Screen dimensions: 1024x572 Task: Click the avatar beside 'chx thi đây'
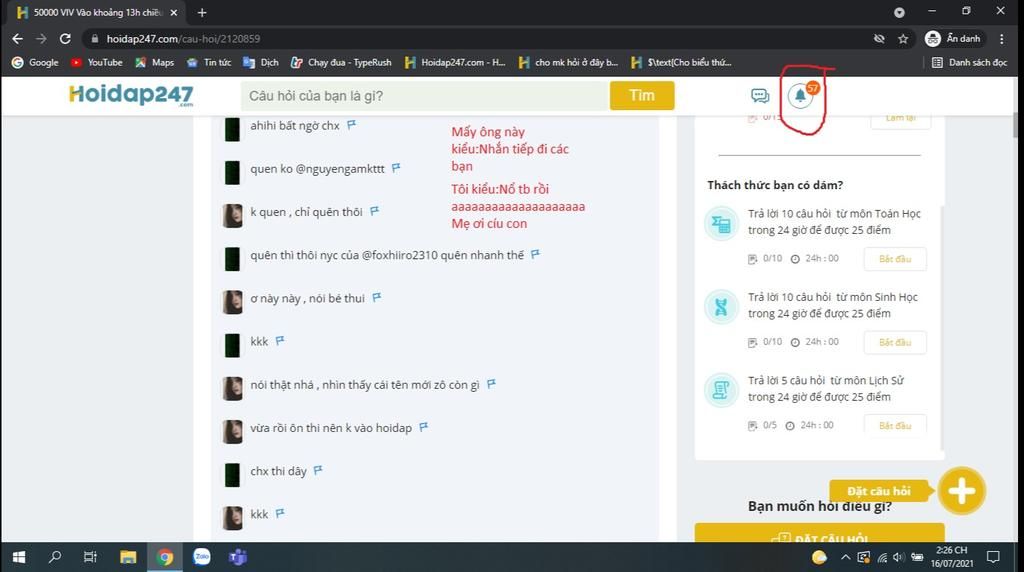coord(232,475)
